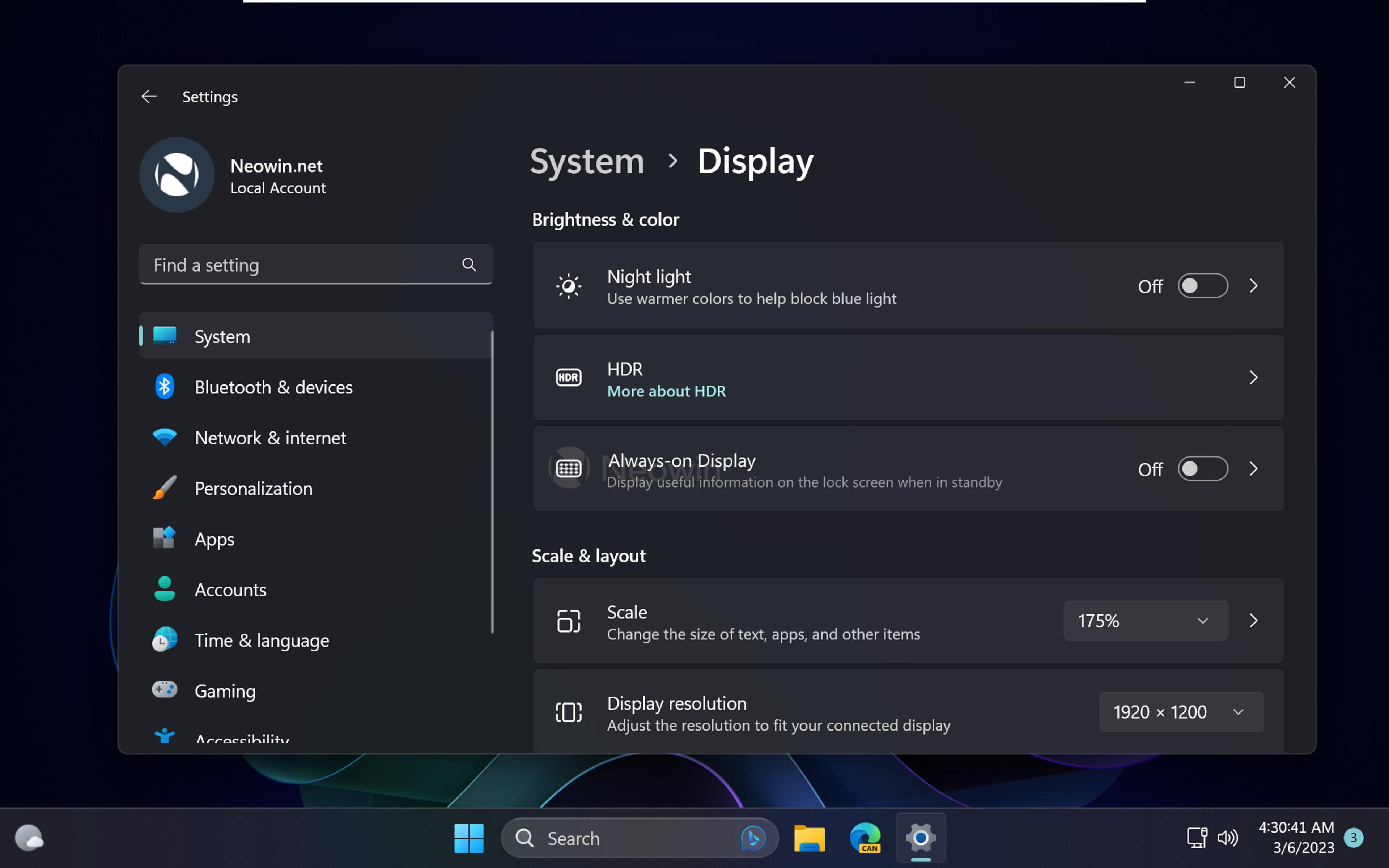Click the Personalization paintbrush icon
This screenshot has height=868, width=1389.
[x=165, y=488]
